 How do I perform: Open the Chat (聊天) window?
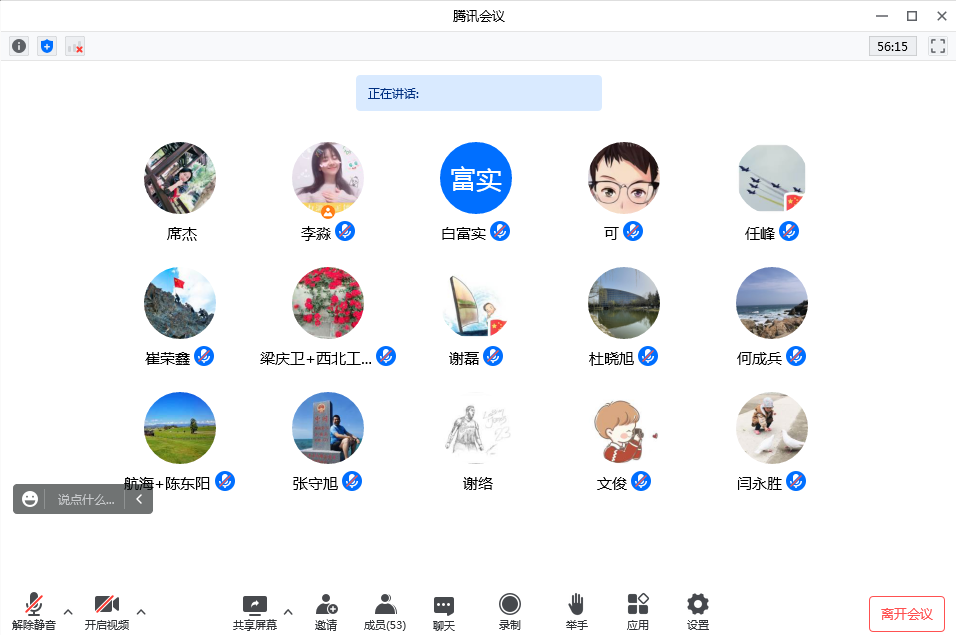pos(444,612)
